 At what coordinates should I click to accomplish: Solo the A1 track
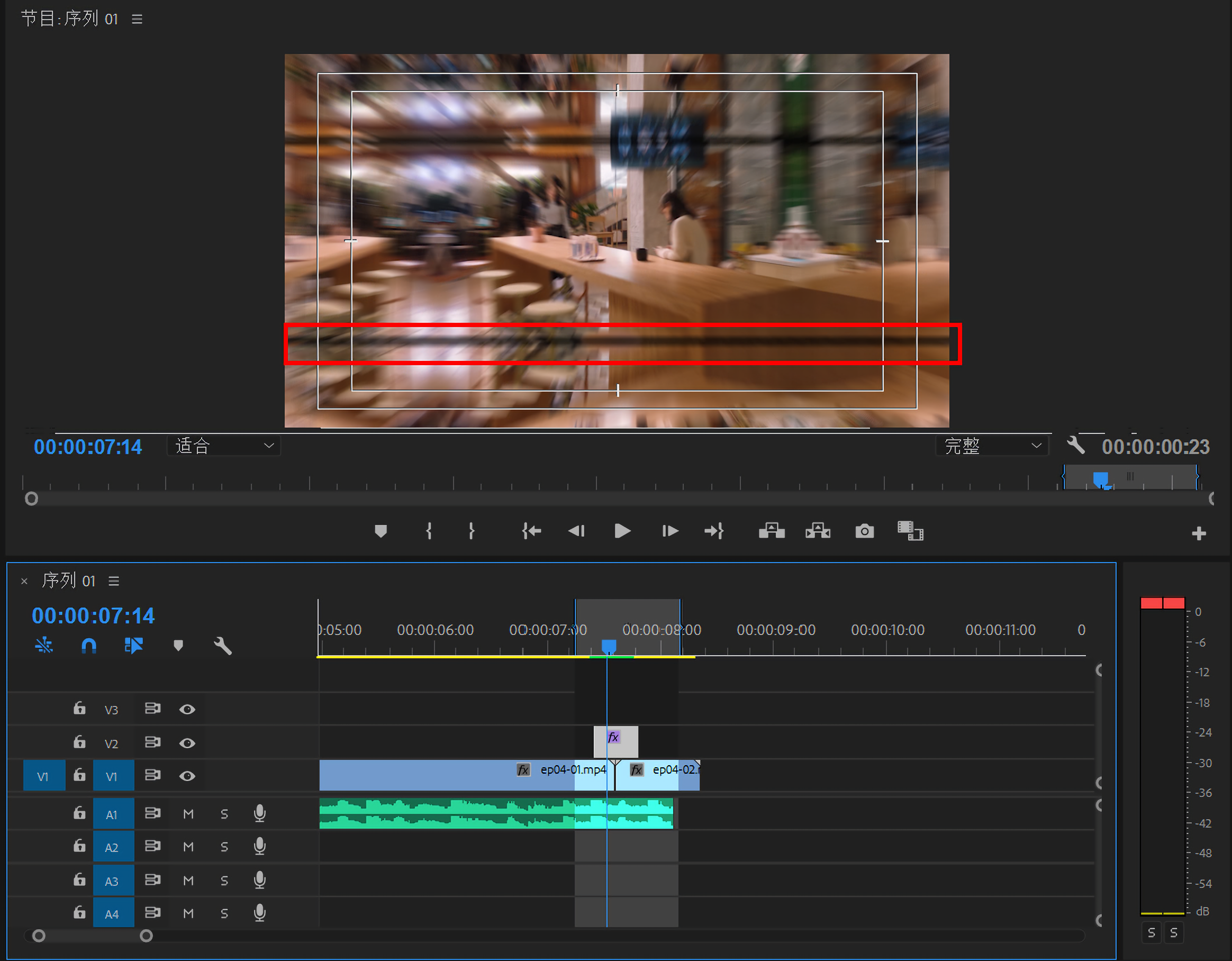(x=224, y=814)
